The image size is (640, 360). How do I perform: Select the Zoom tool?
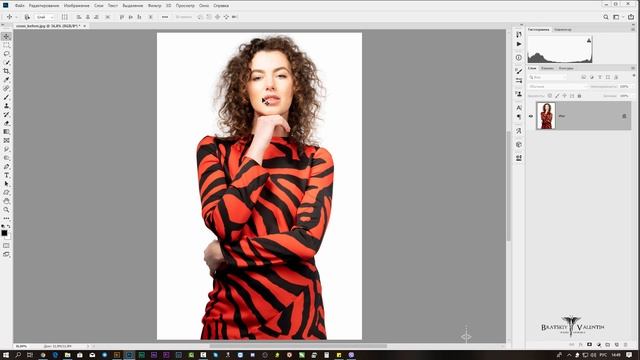click(x=6, y=209)
